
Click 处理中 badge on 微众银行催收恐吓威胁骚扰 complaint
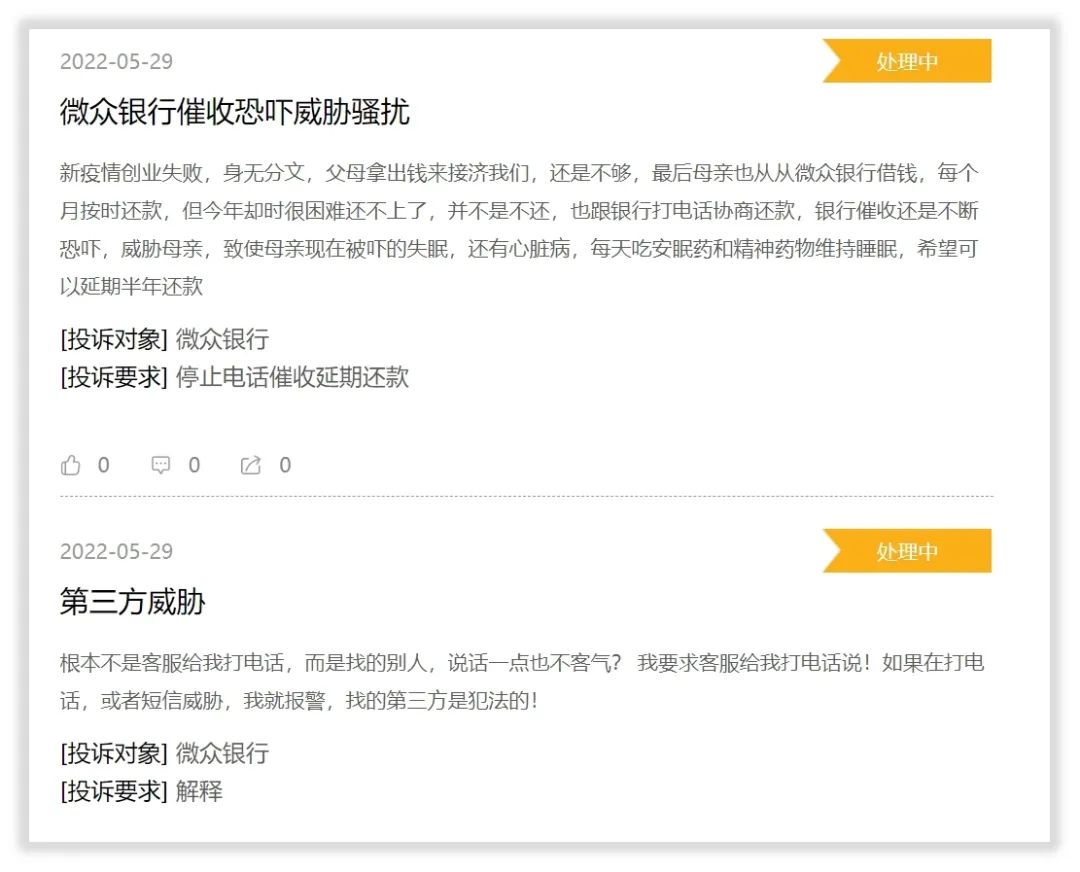pyautogui.click(x=907, y=61)
